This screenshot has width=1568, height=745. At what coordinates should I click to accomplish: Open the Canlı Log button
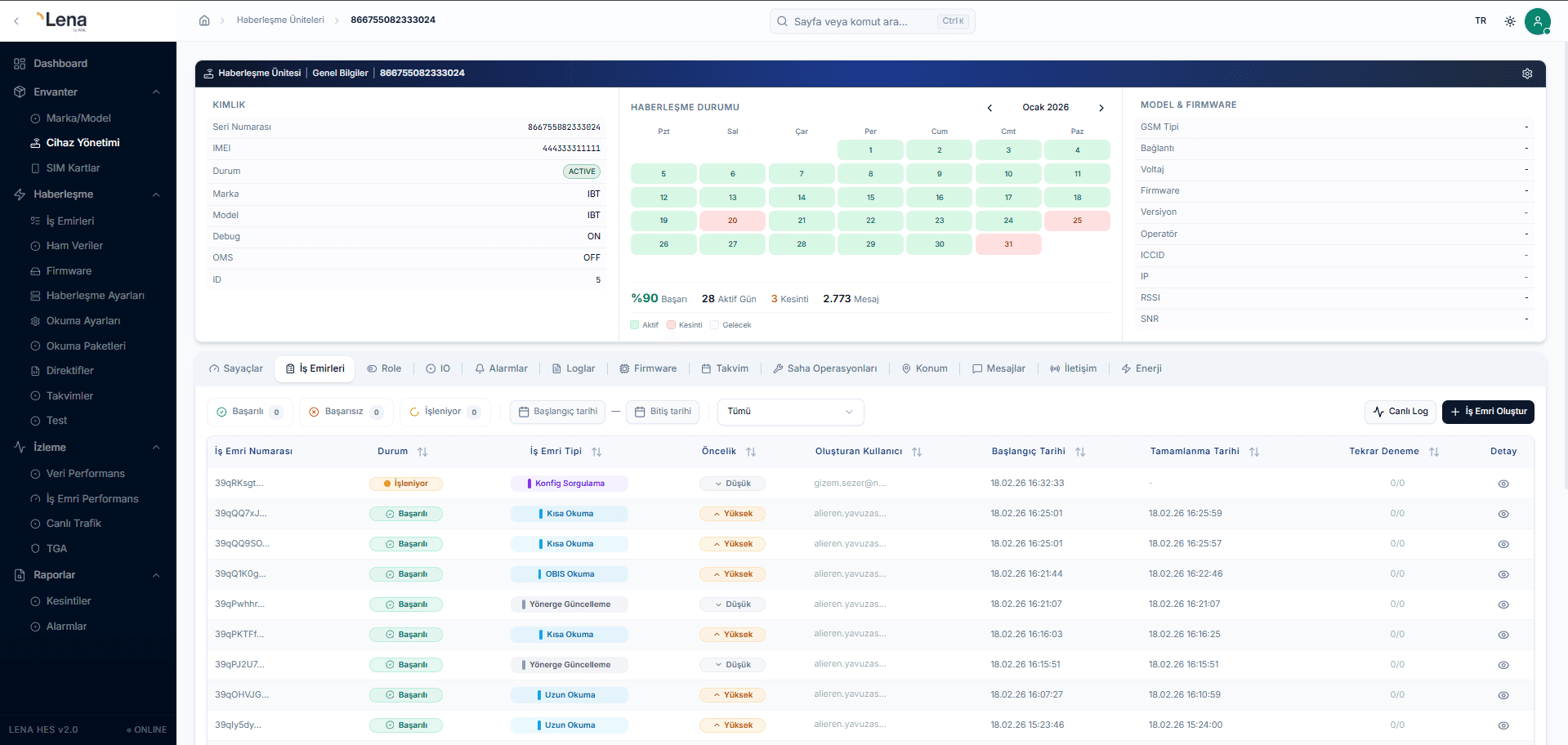(x=1400, y=412)
